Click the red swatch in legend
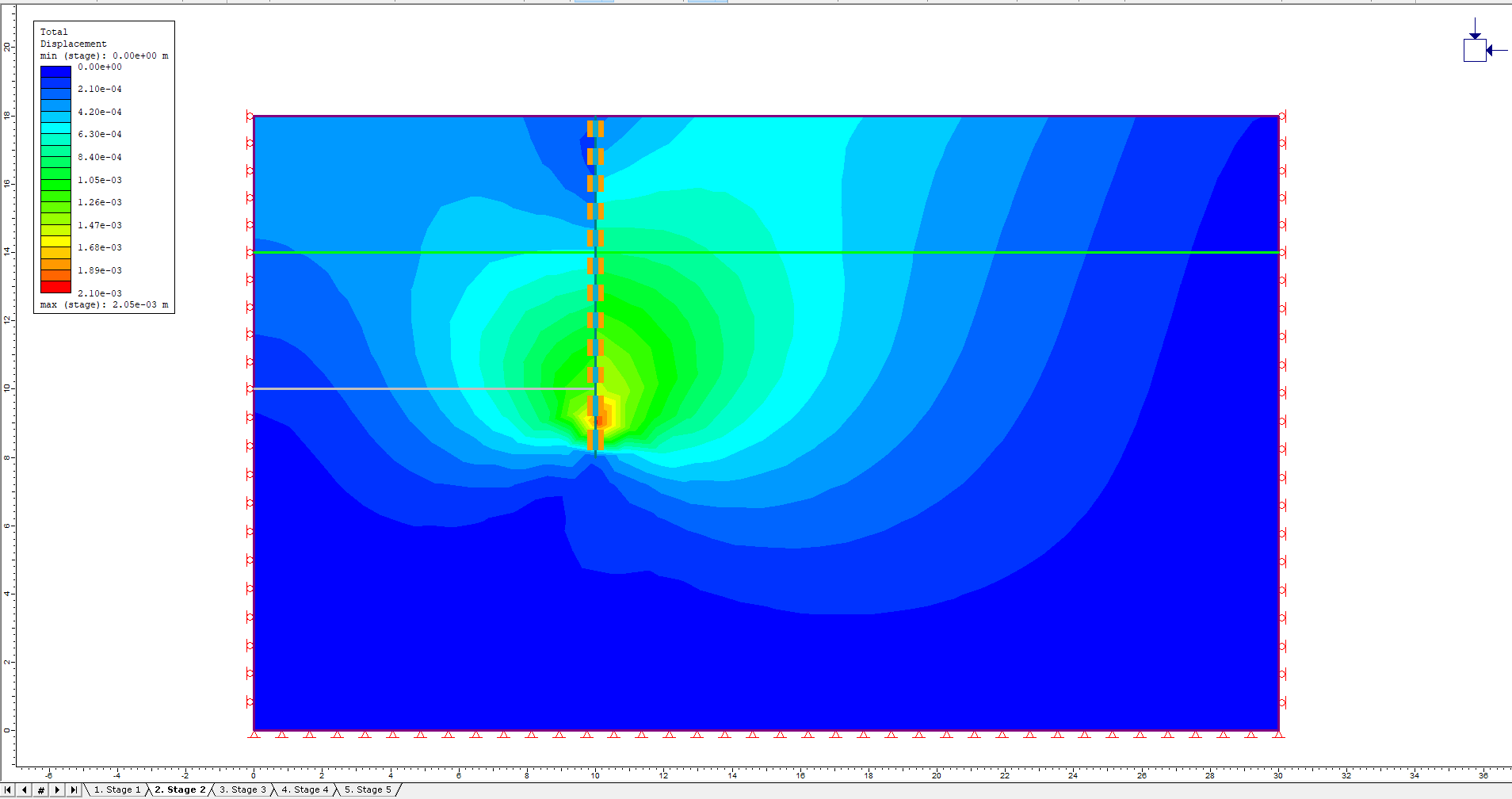 (x=55, y=287)
